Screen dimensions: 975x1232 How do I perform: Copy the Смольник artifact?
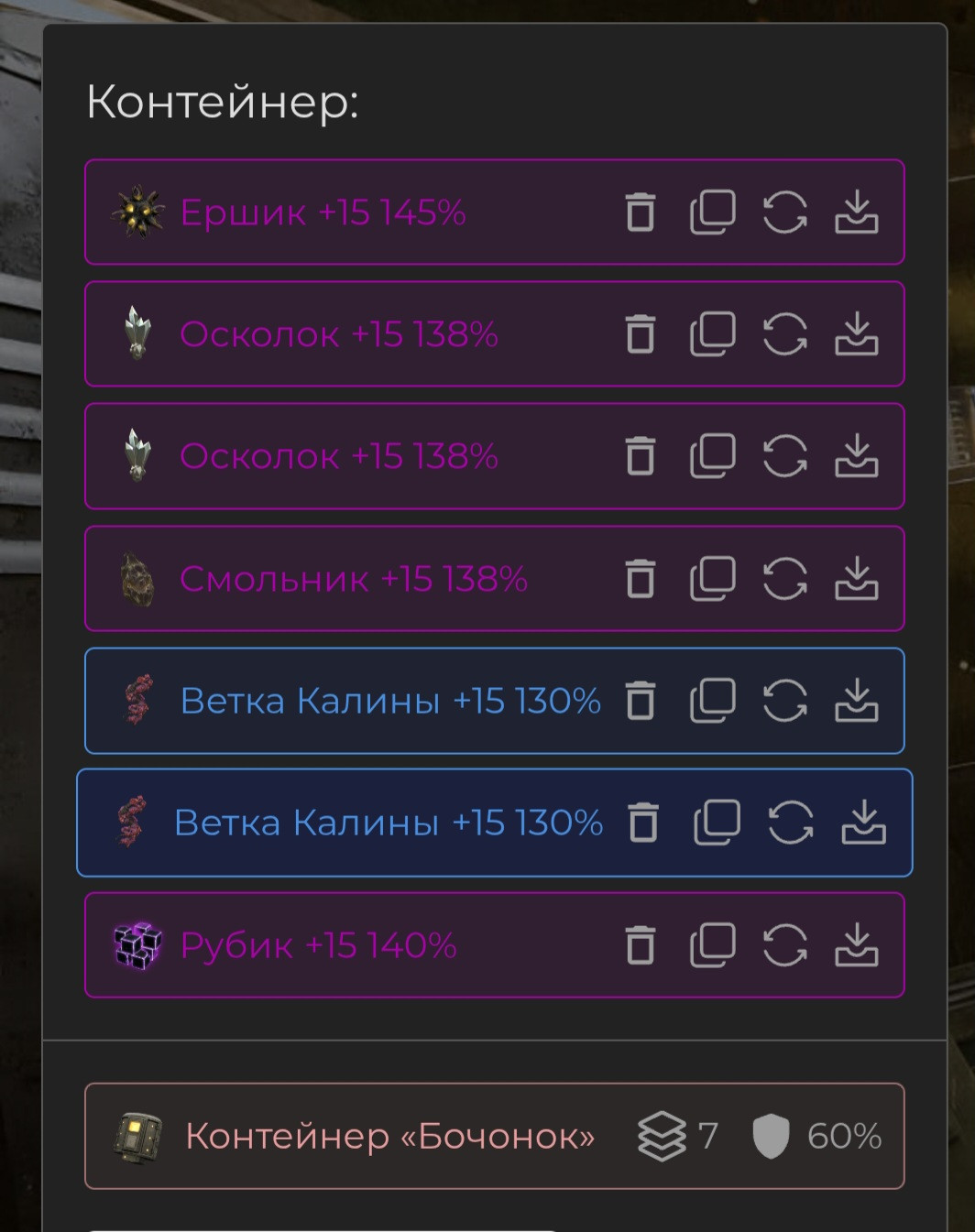tap(713, 579)
